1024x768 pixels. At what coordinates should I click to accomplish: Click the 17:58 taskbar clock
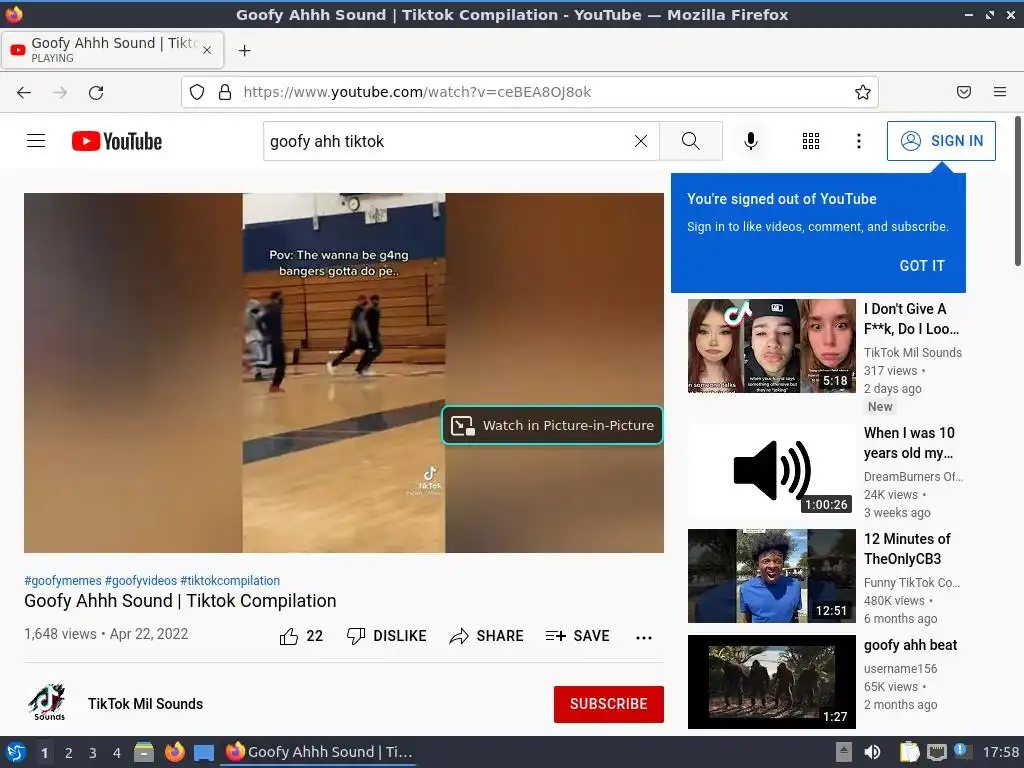(x=1000, y=752)
